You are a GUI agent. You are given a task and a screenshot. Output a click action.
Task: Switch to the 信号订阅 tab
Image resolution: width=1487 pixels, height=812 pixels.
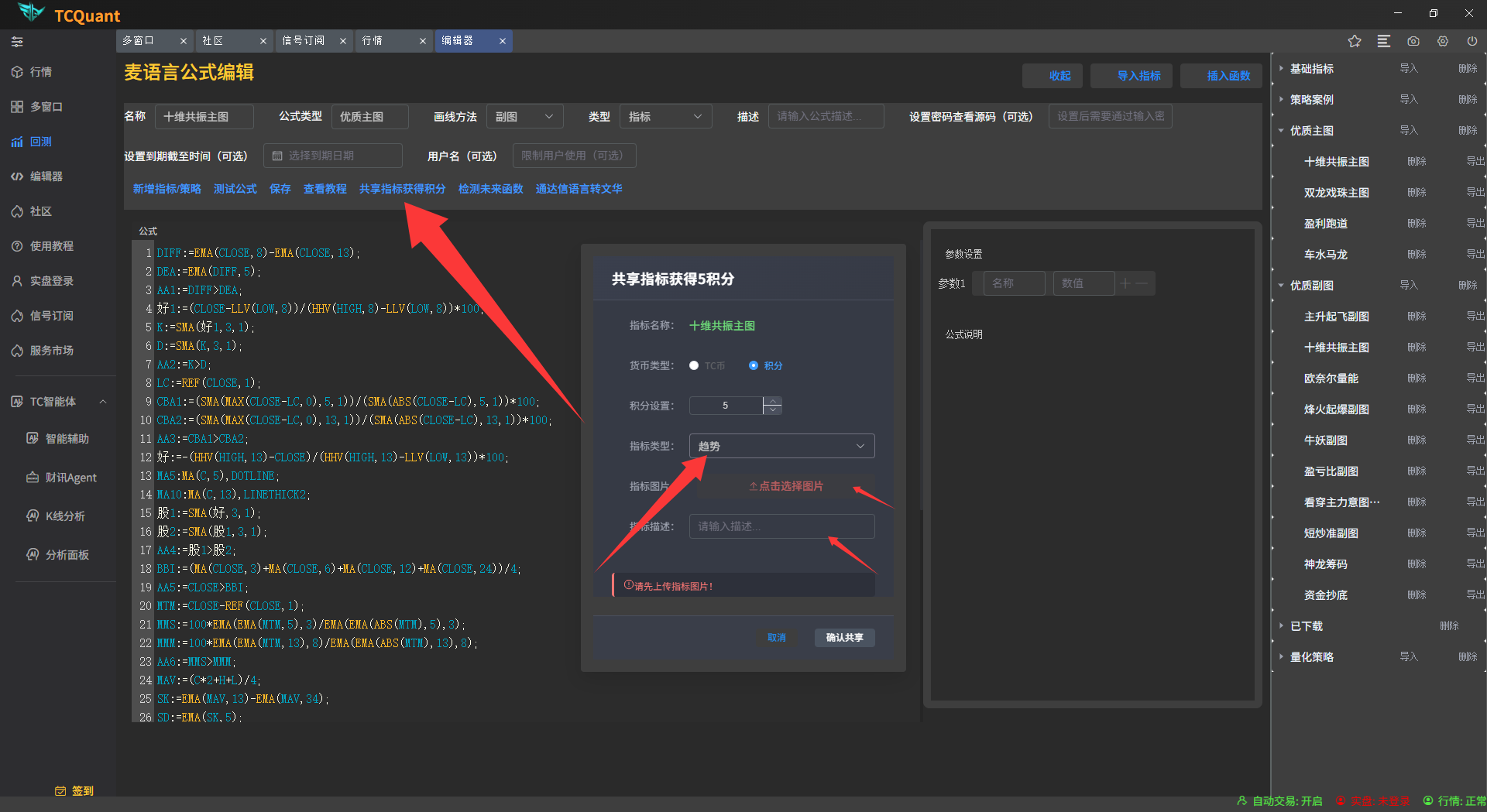(304, 41)
